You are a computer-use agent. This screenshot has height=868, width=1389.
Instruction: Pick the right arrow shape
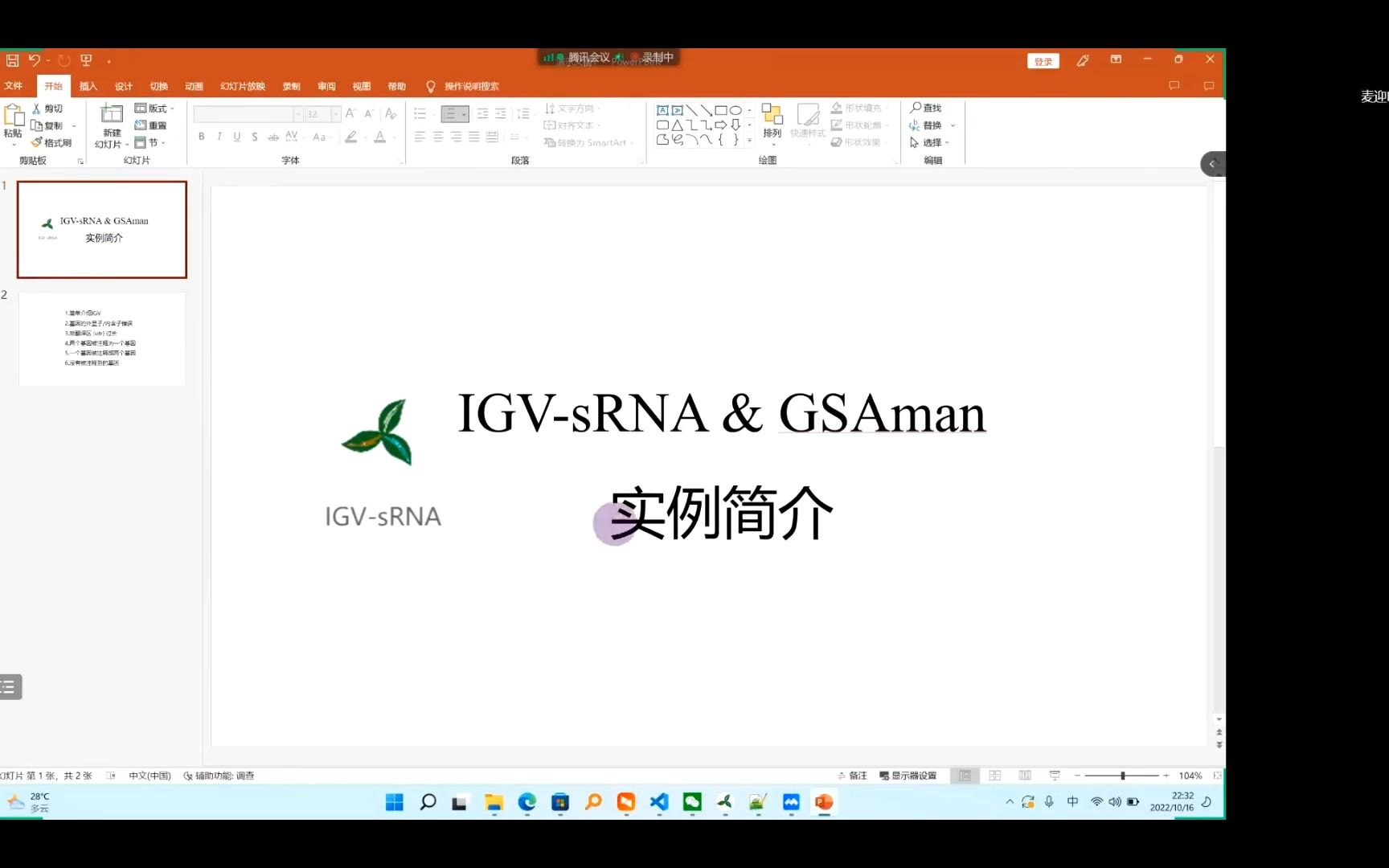[721, 125]
